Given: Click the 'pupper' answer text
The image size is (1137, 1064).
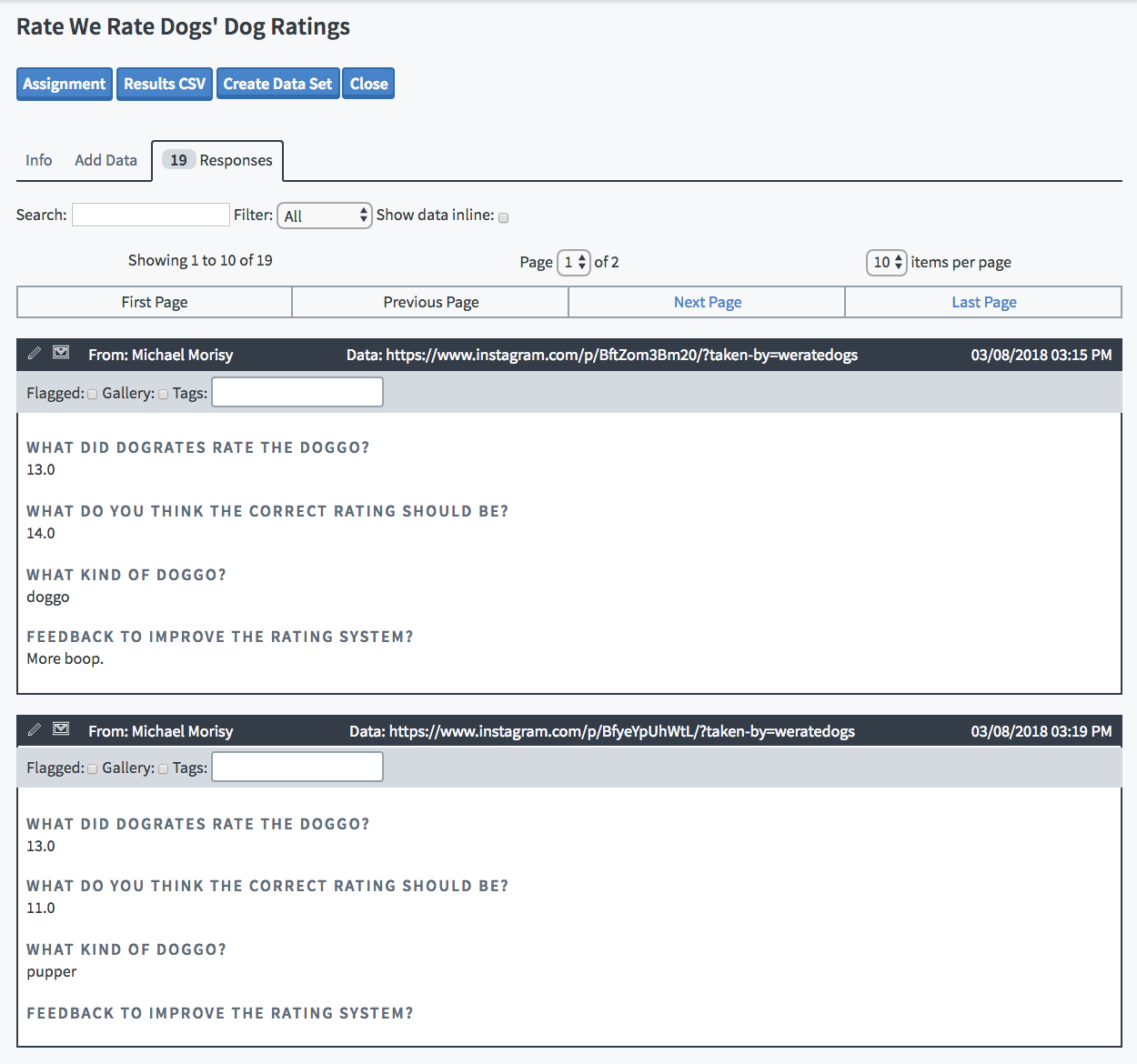Looking at the screenshot, I should [x=52, y=972].
